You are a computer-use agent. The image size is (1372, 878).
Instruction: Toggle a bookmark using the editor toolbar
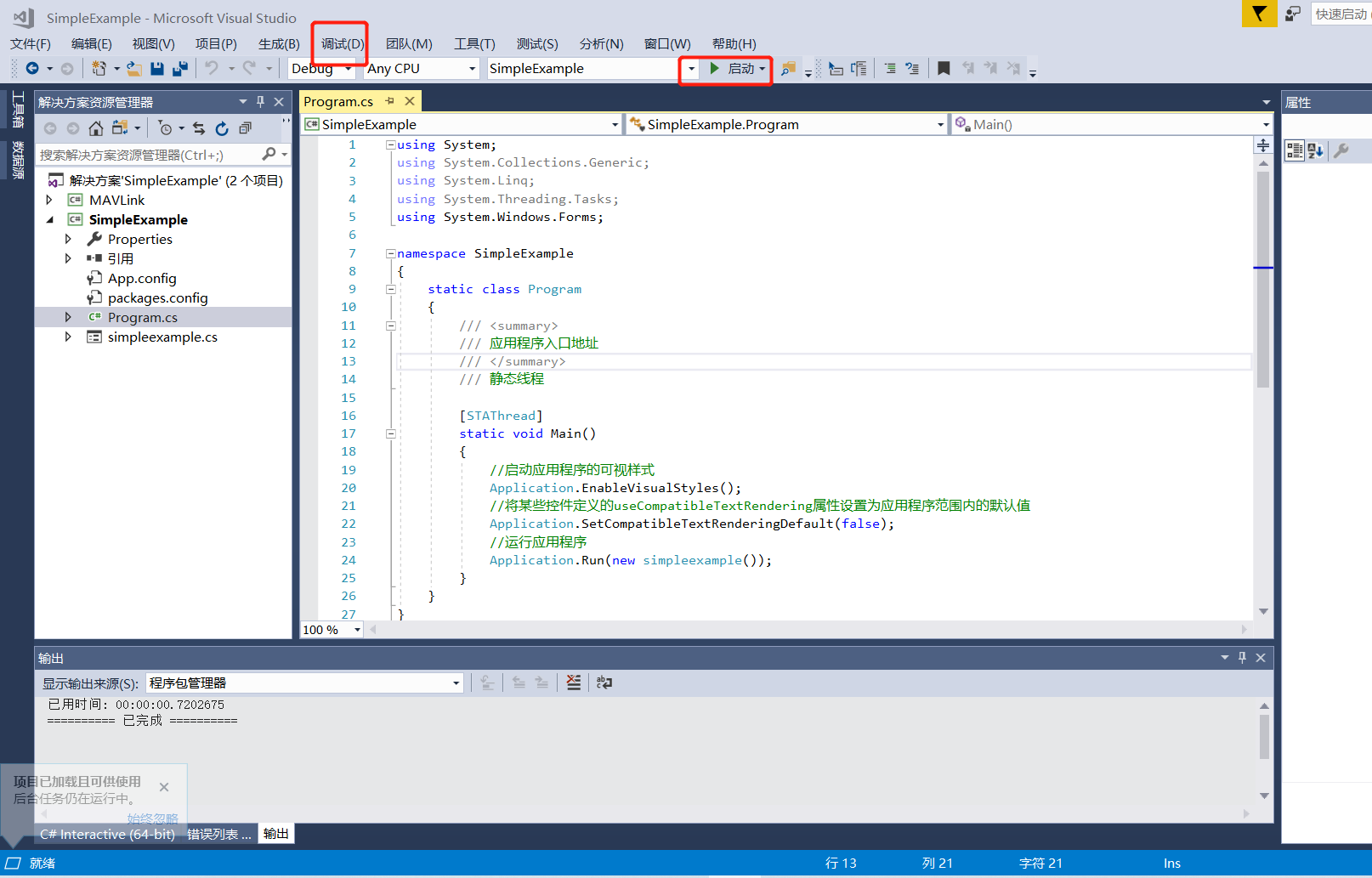[944, 68]
